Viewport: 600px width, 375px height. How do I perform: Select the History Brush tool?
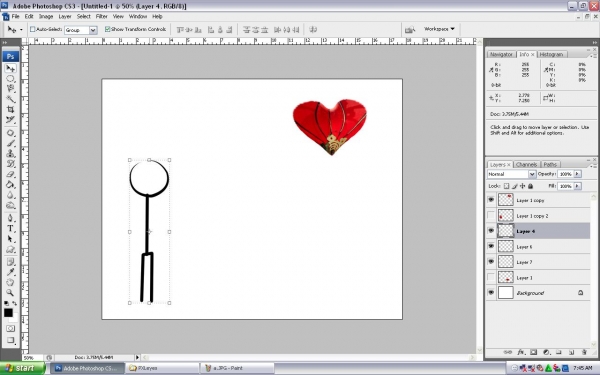point(10,164)
